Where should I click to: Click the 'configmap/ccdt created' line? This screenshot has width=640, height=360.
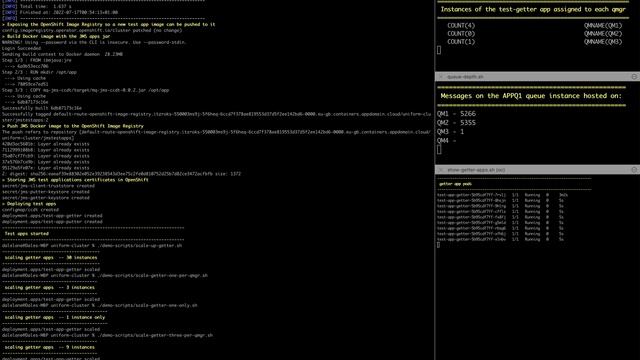click(31, 210)
